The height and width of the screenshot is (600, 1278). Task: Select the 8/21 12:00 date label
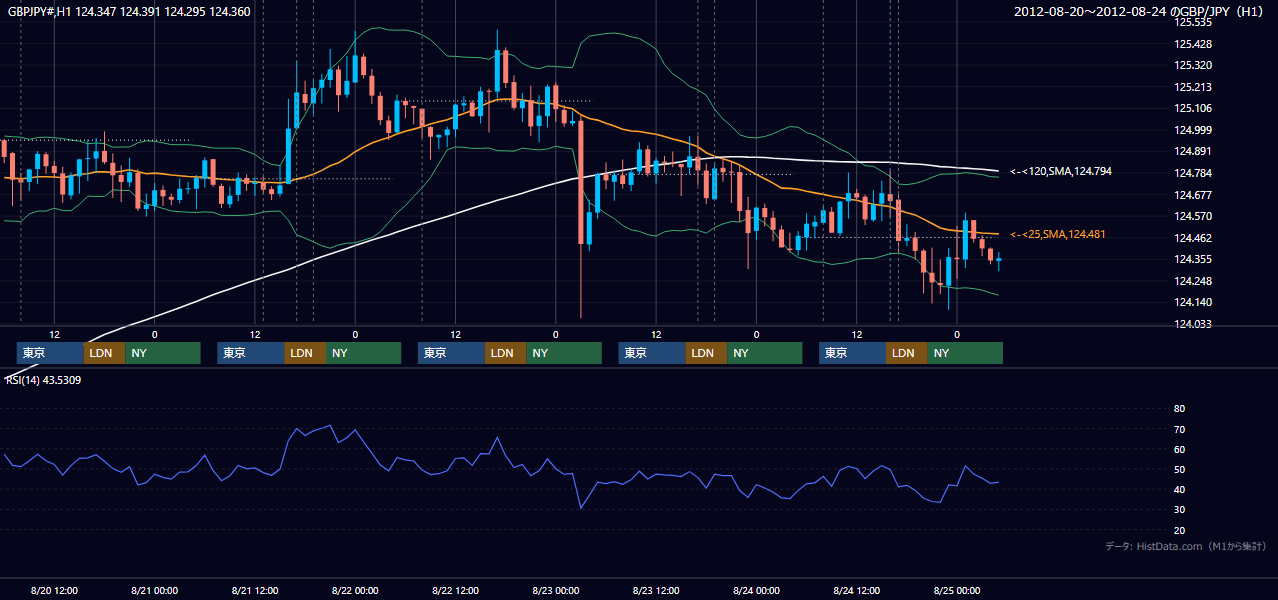click(x=255, y=590)
